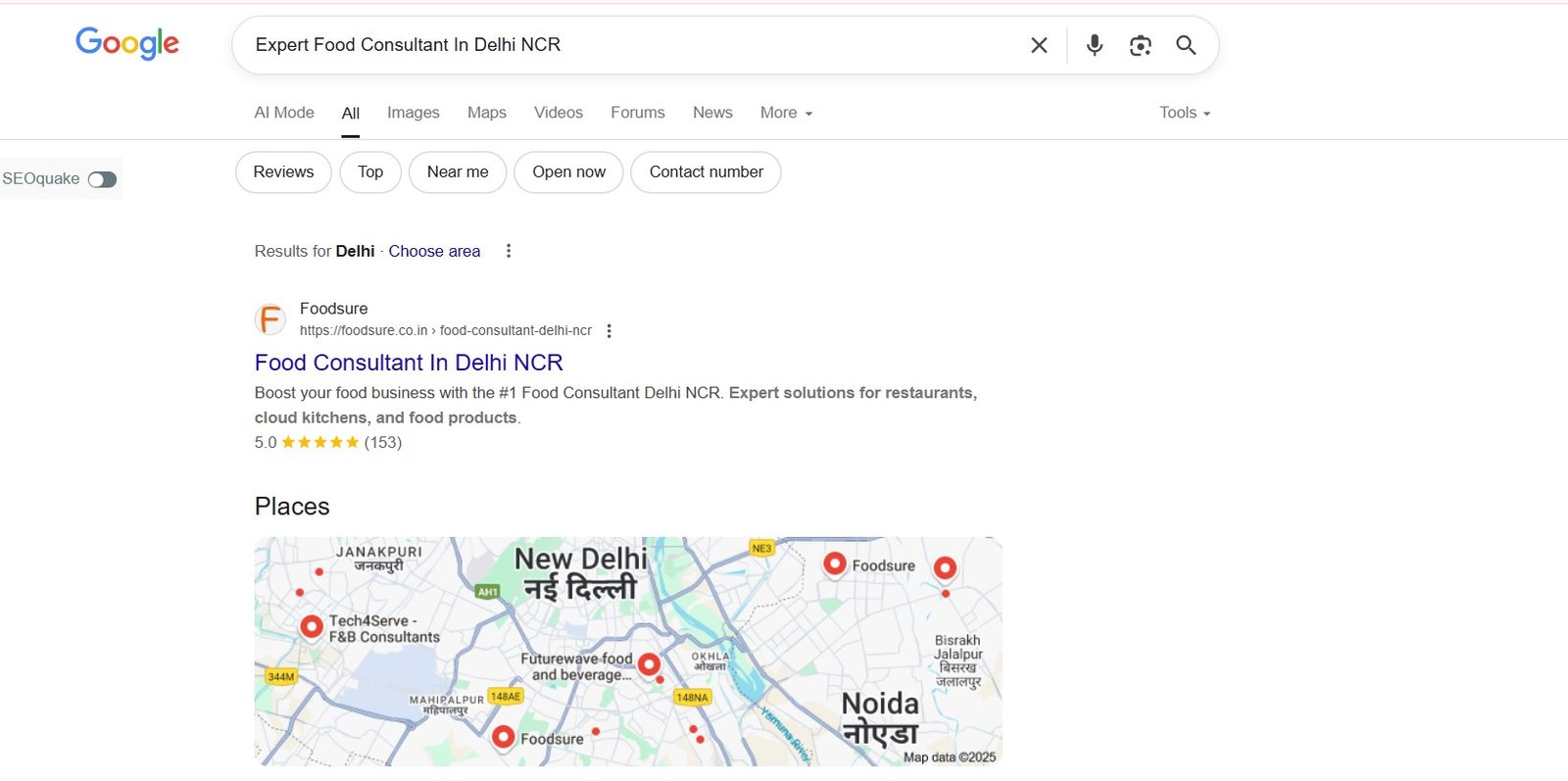Click the Places heading
The height and width of the screenshot is (781, 1568).
292,507
